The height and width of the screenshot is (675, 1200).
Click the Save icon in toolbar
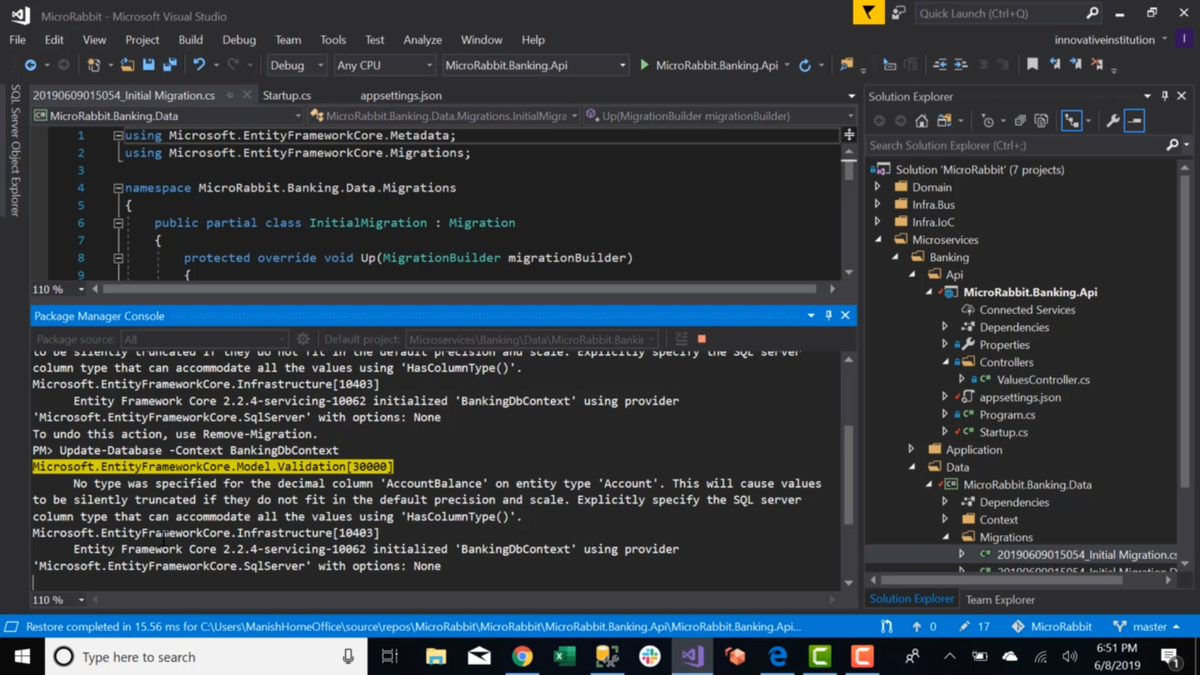[148, 65]
